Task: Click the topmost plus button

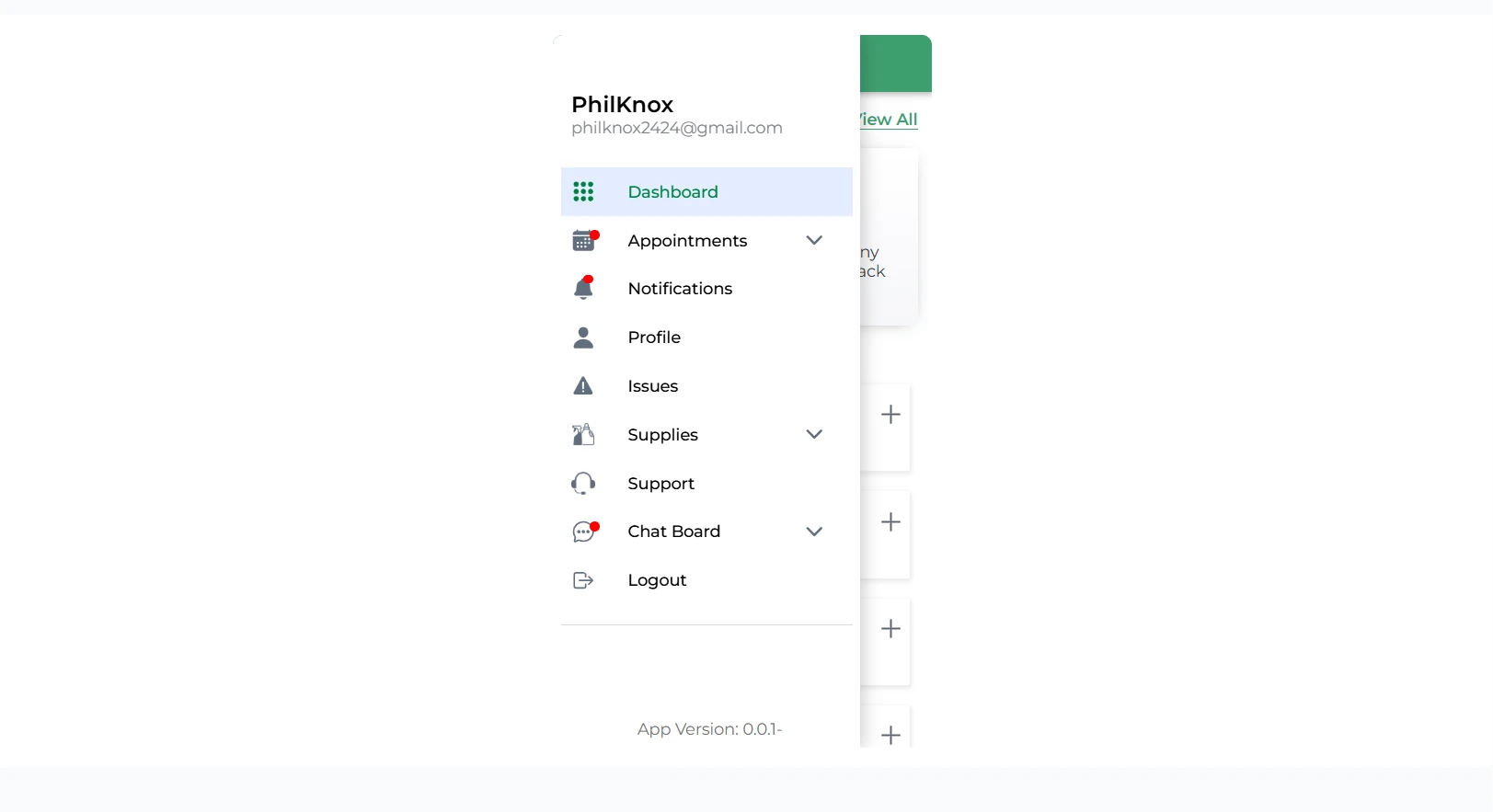Action: point(890,415)
